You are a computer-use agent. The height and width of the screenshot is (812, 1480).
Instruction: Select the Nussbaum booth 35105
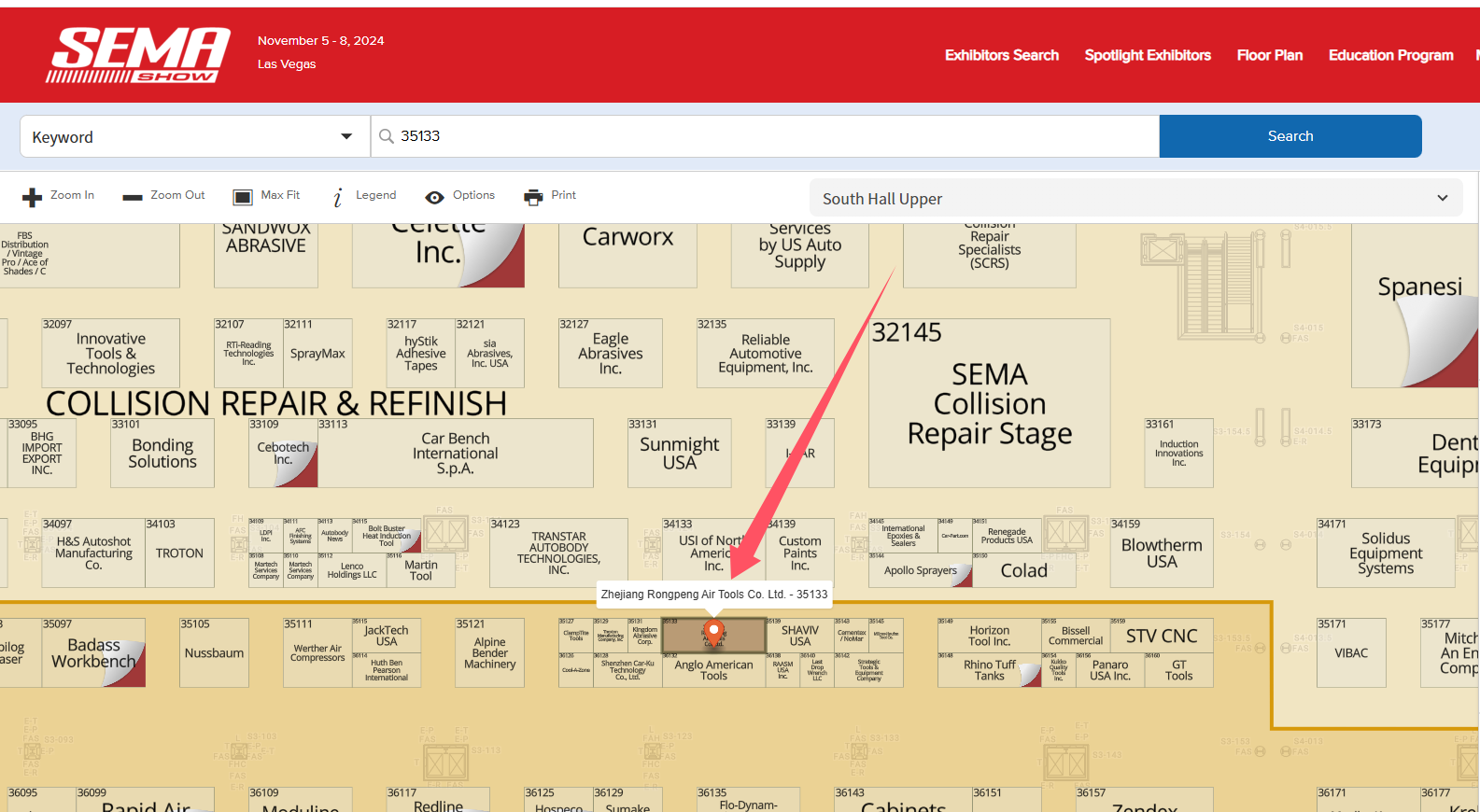(214, 652)
